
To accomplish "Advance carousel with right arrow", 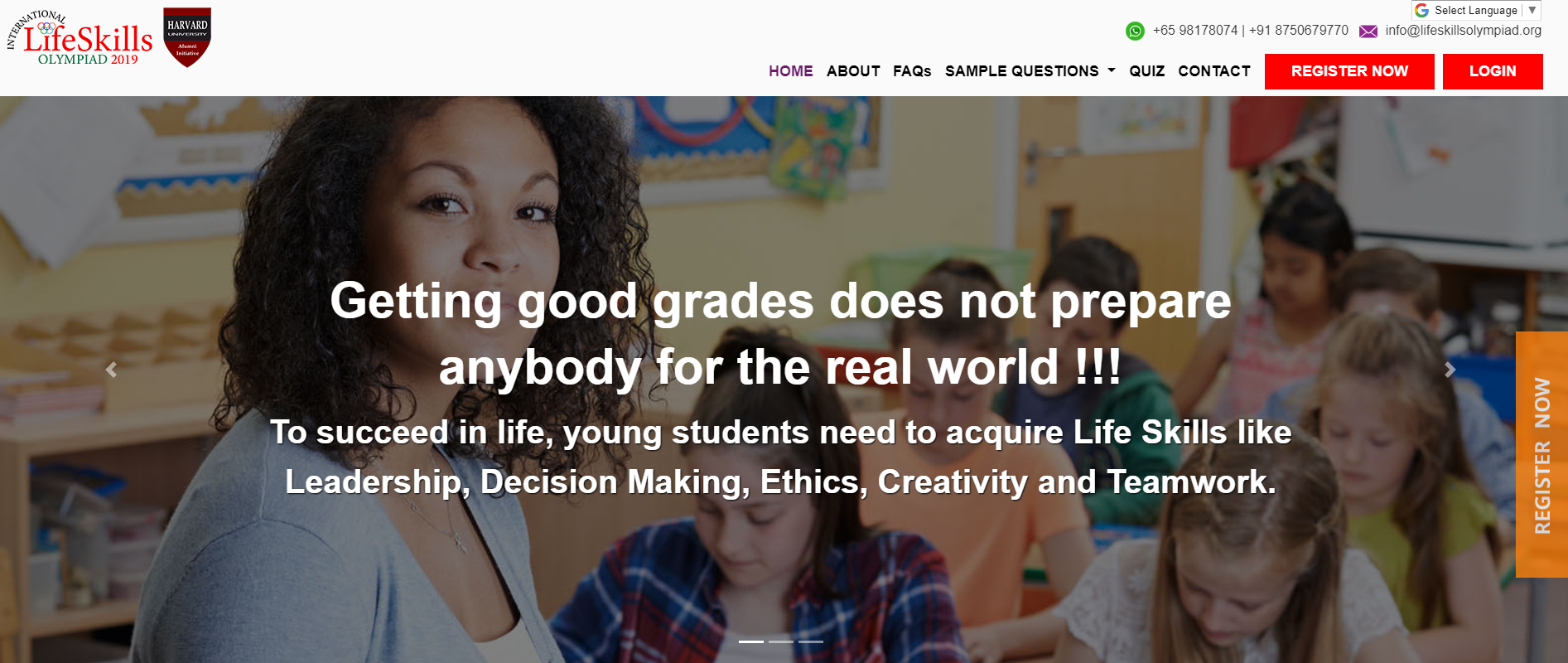I will click(1450, 370).
